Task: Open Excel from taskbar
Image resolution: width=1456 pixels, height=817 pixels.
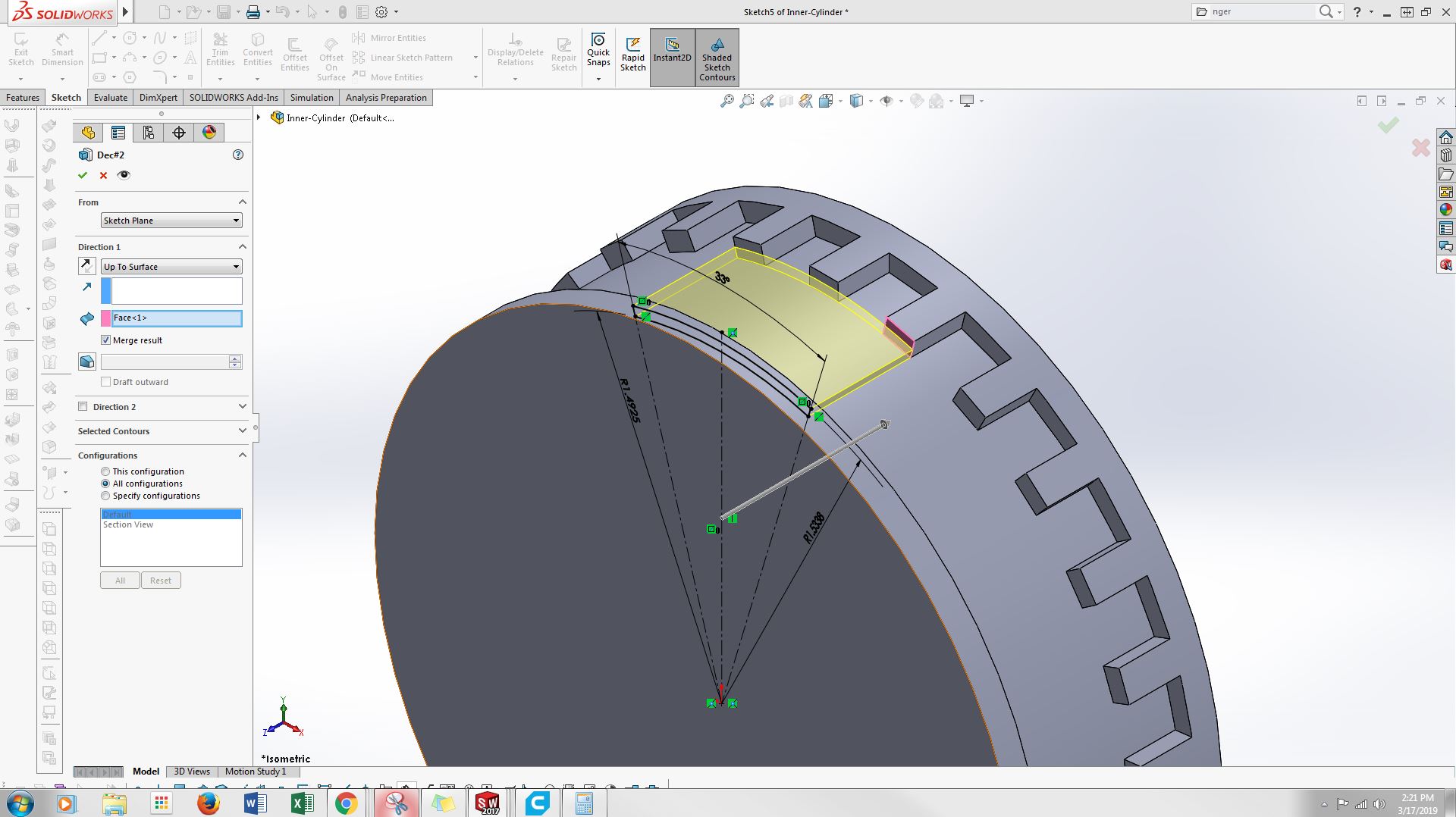Action: pyautogui.click(x=301, y=803)
